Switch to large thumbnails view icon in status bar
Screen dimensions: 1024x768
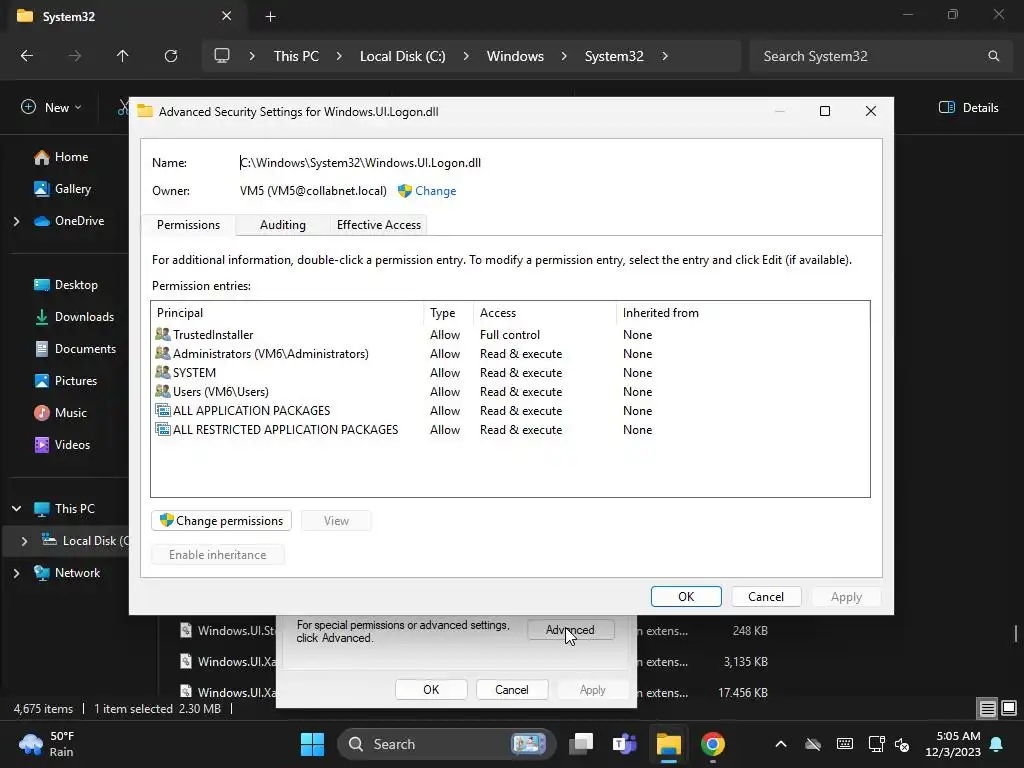(x=1009, y=708)
